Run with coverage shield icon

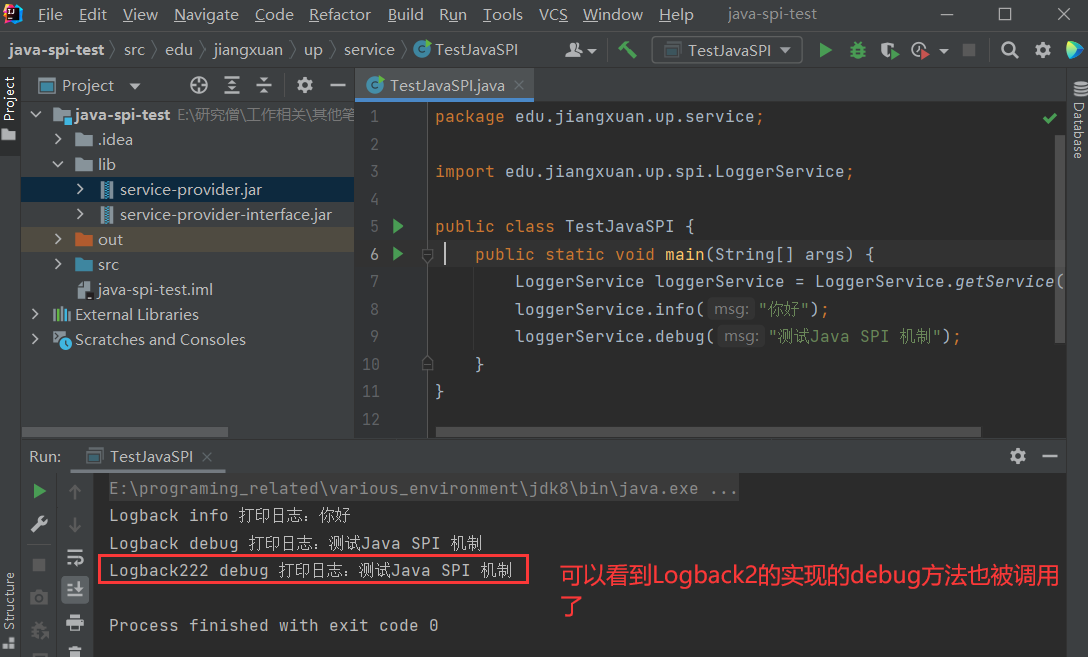889,50
